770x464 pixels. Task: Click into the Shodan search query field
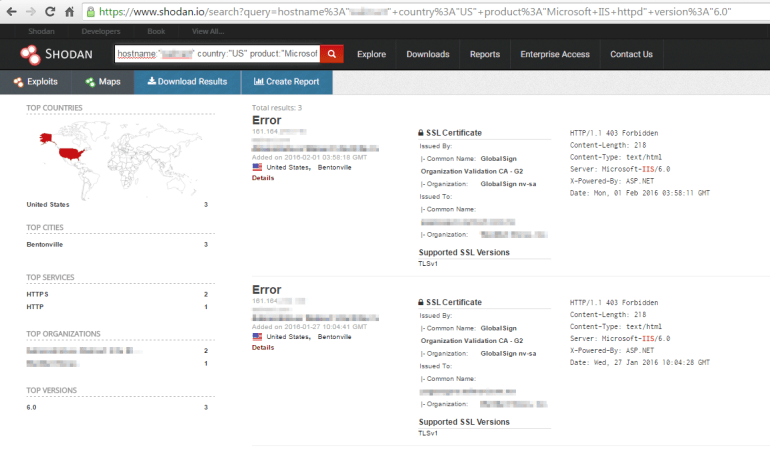pyautogui.click(x=217, y=54)
